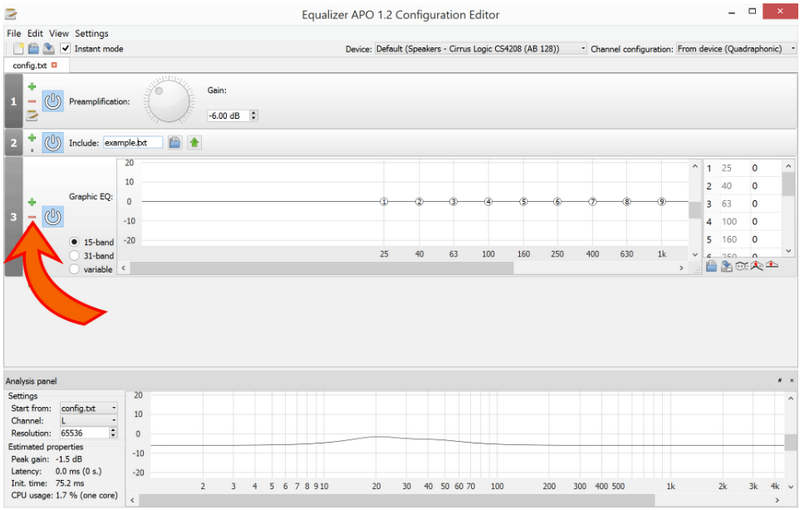The height and width of the screenshot is (510, 800).
Task: Click the analysis graph horizontal scrollbar
Action: point(397,500)
